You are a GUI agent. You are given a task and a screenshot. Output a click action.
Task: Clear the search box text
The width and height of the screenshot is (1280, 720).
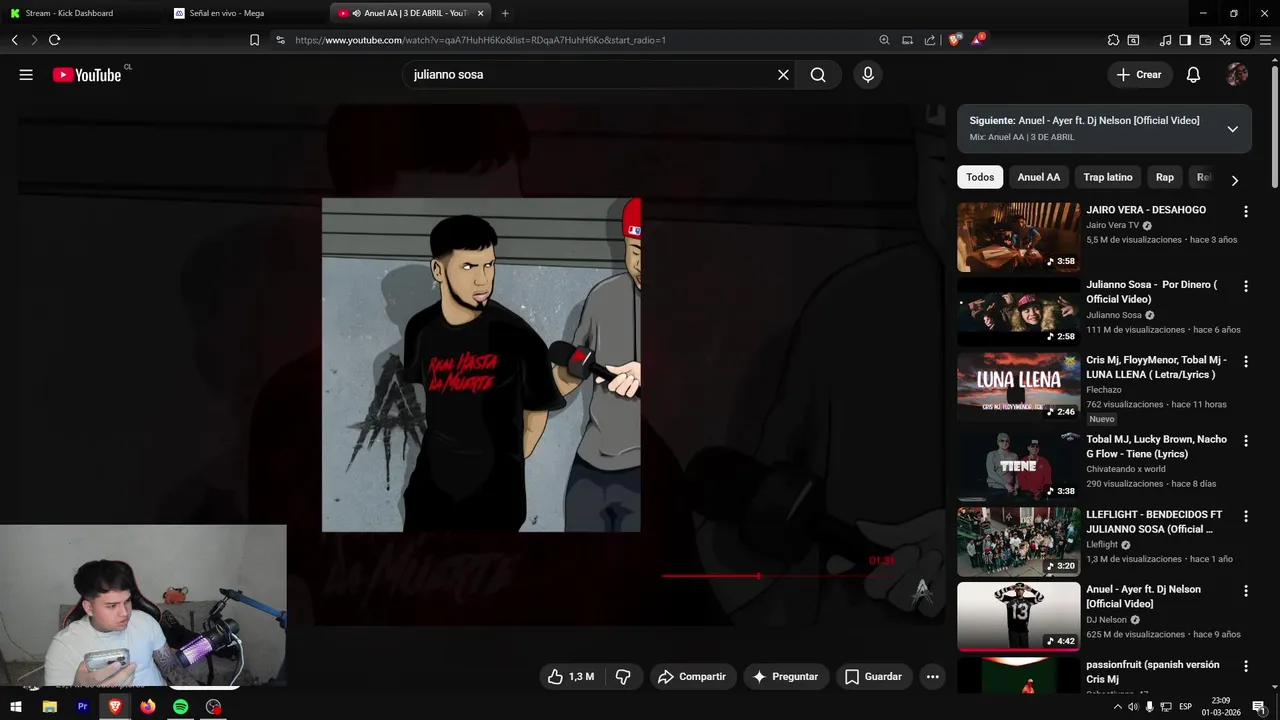(x=783, y=75)
